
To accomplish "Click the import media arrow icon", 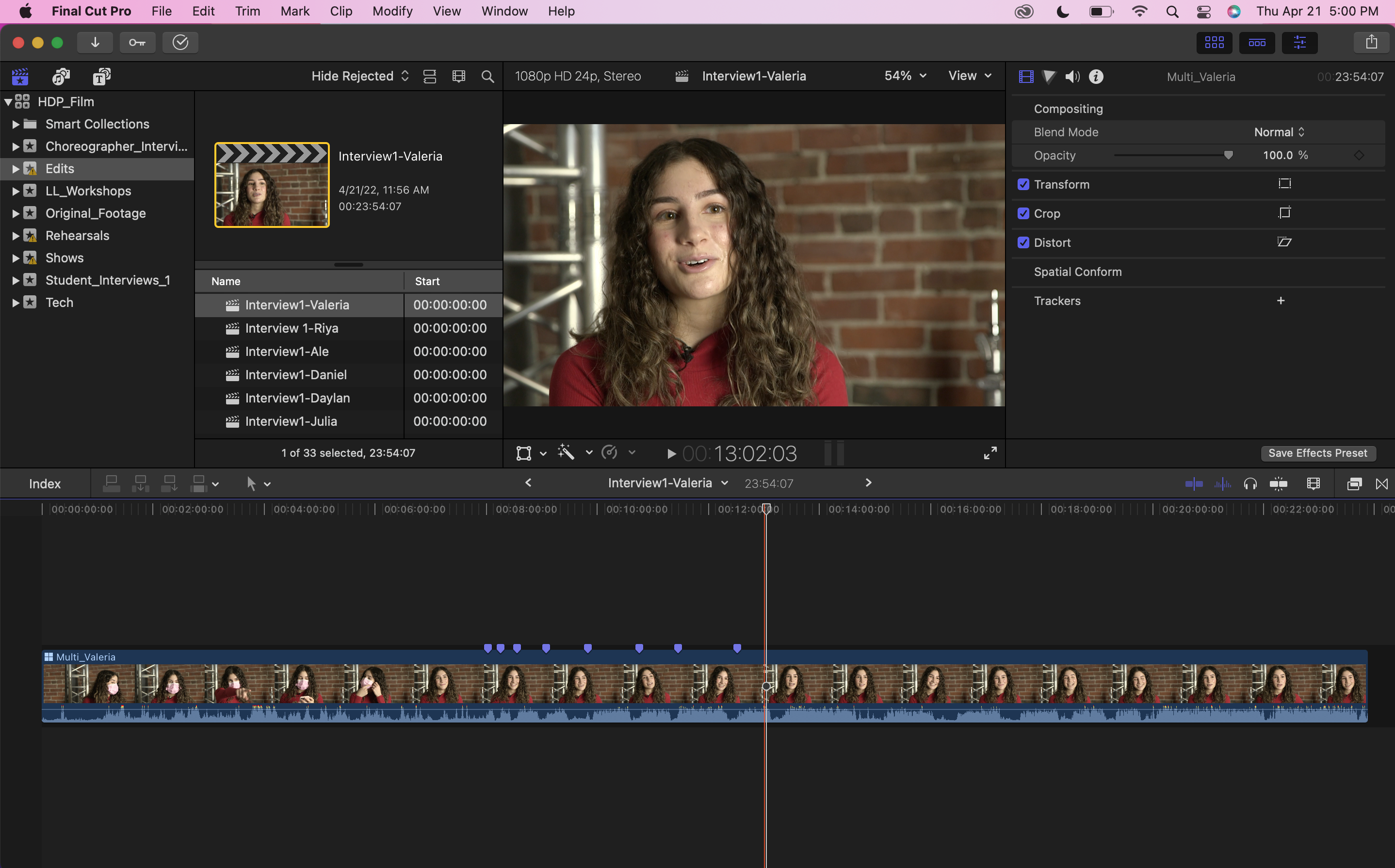I will point(95,43).
